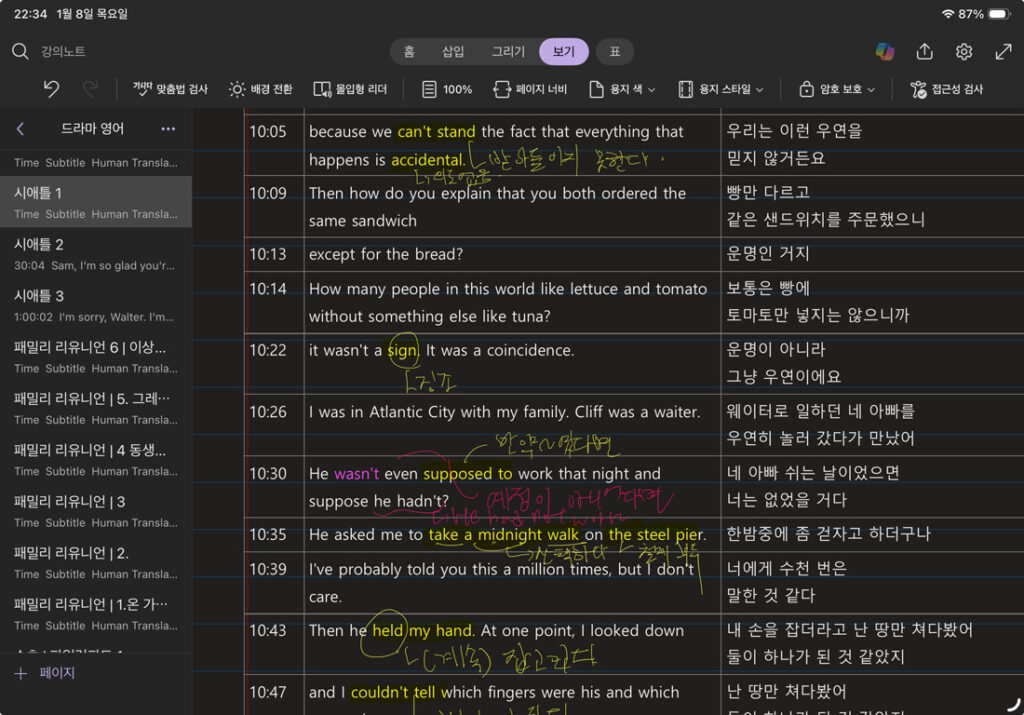Open the Copilot assistant
Viewport: 1024px width, 715px height.
coord(884,53)
